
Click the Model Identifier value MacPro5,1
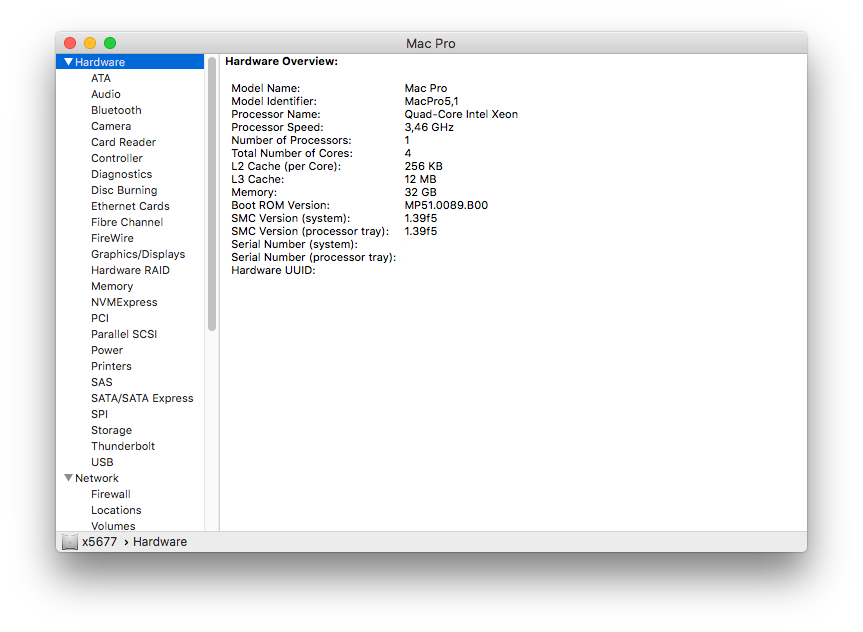pos(432,101)
